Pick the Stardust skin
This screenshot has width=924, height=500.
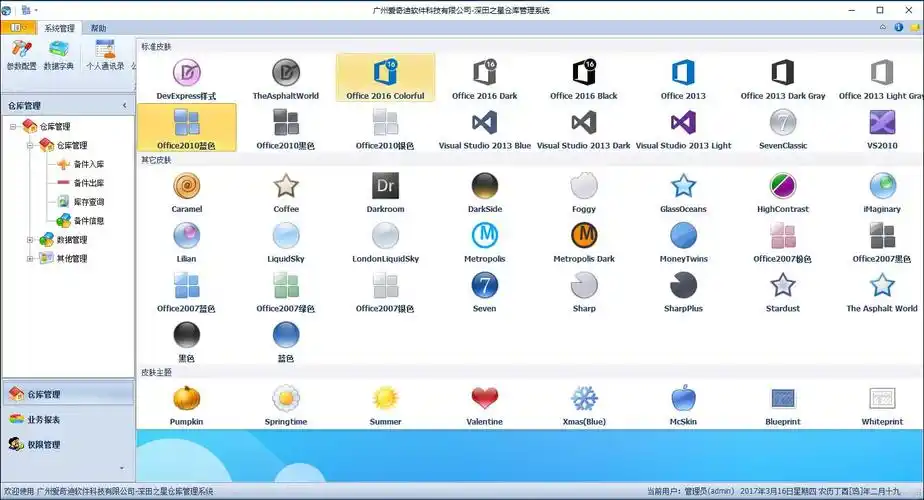(x=783, y=291)
